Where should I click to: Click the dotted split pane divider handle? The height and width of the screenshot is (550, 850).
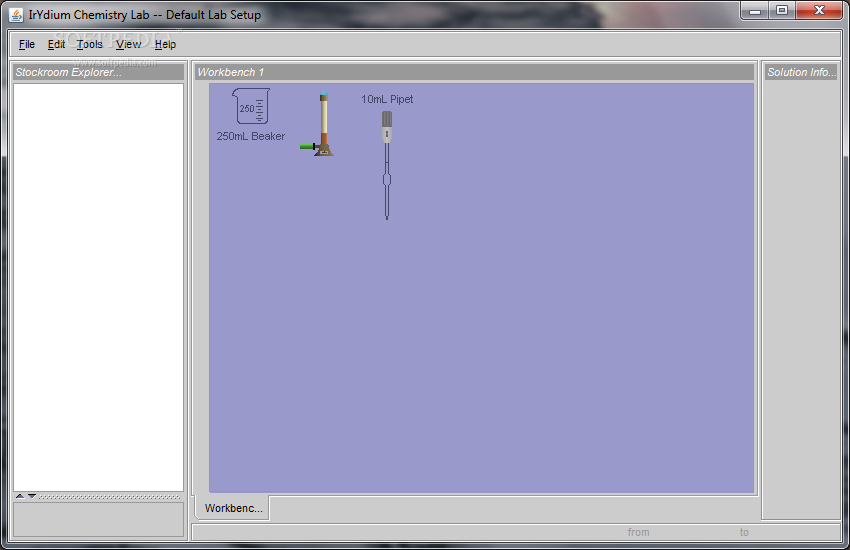109,496
